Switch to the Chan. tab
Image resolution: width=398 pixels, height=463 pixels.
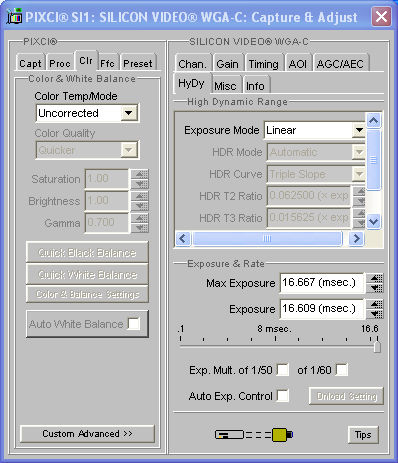tap(192, 63)
